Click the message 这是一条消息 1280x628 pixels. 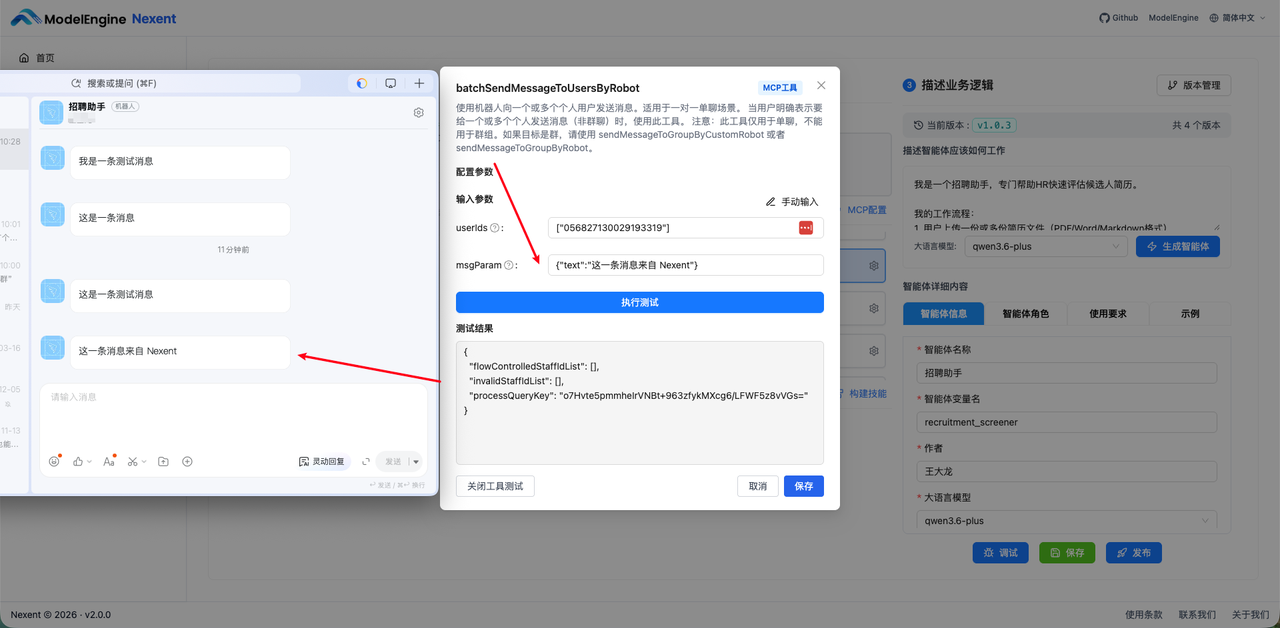[x=180, y=218]
